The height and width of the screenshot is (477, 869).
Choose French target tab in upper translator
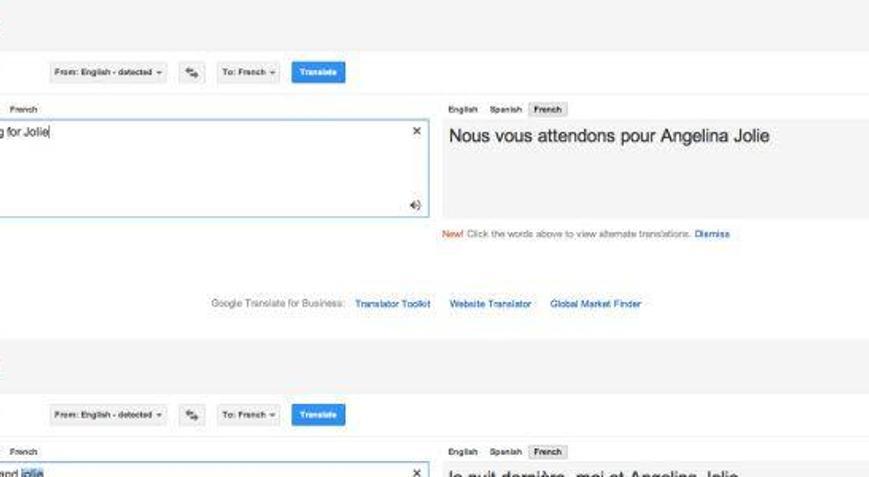point(547,109)
